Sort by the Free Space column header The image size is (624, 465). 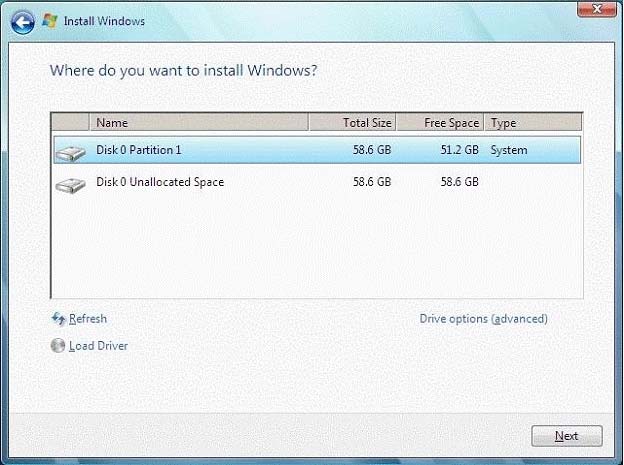440,123
